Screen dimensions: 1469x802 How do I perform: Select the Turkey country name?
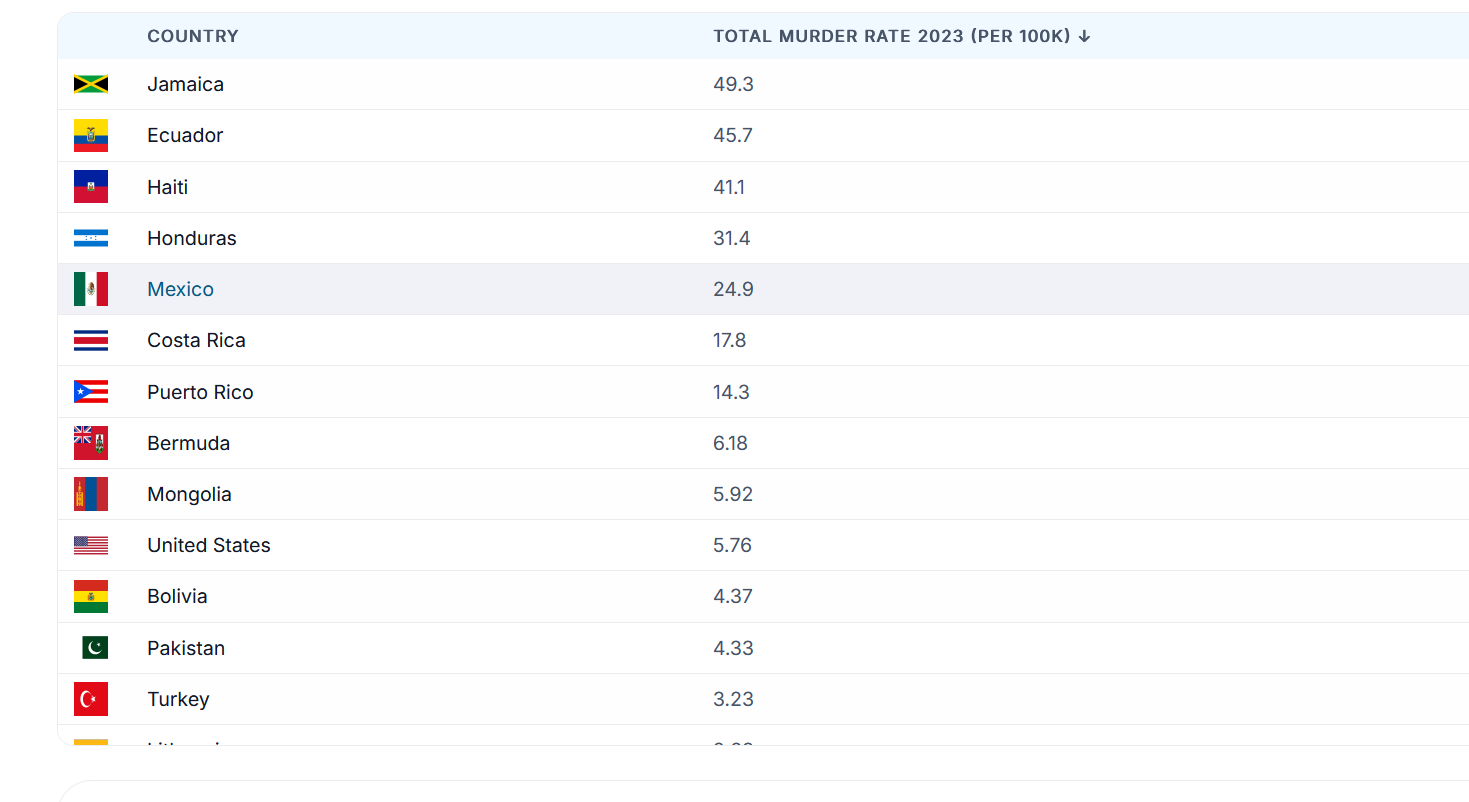coord(178,699)
